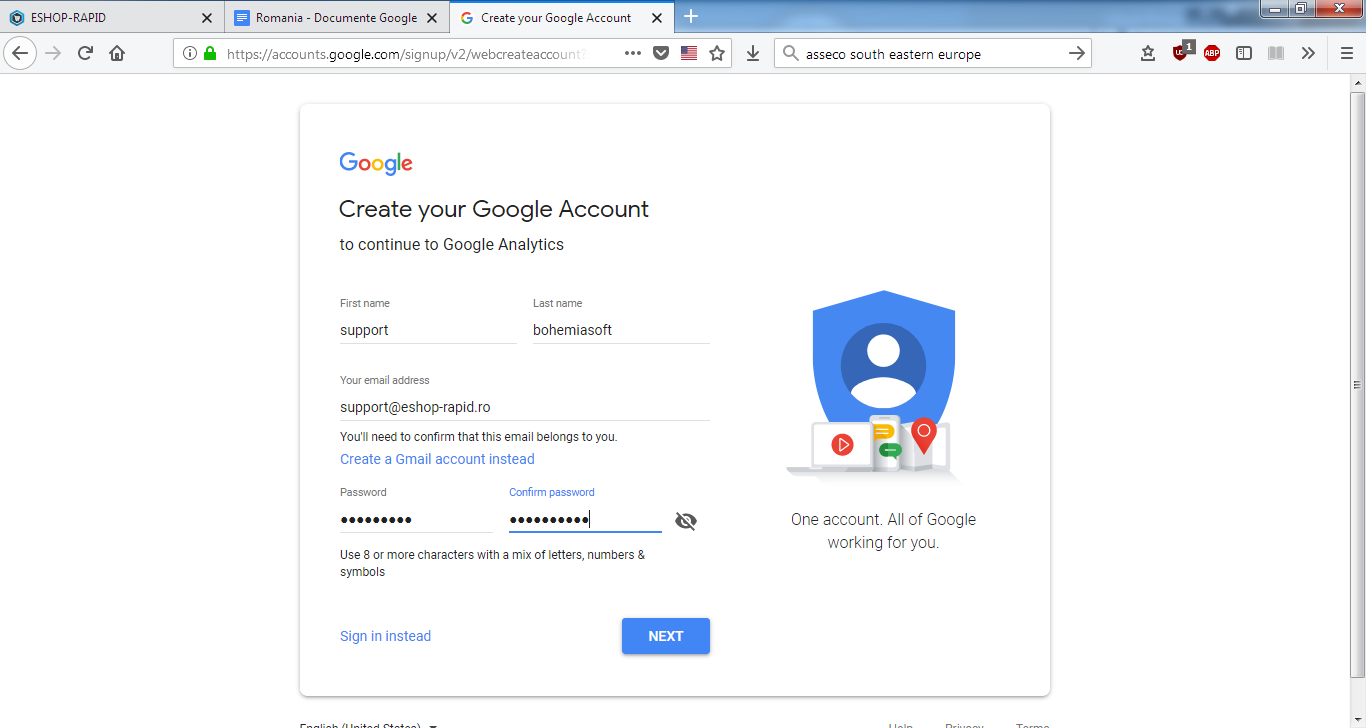Open the browser home page
The height and width of the screenshot is (728, 1366).
117,54
